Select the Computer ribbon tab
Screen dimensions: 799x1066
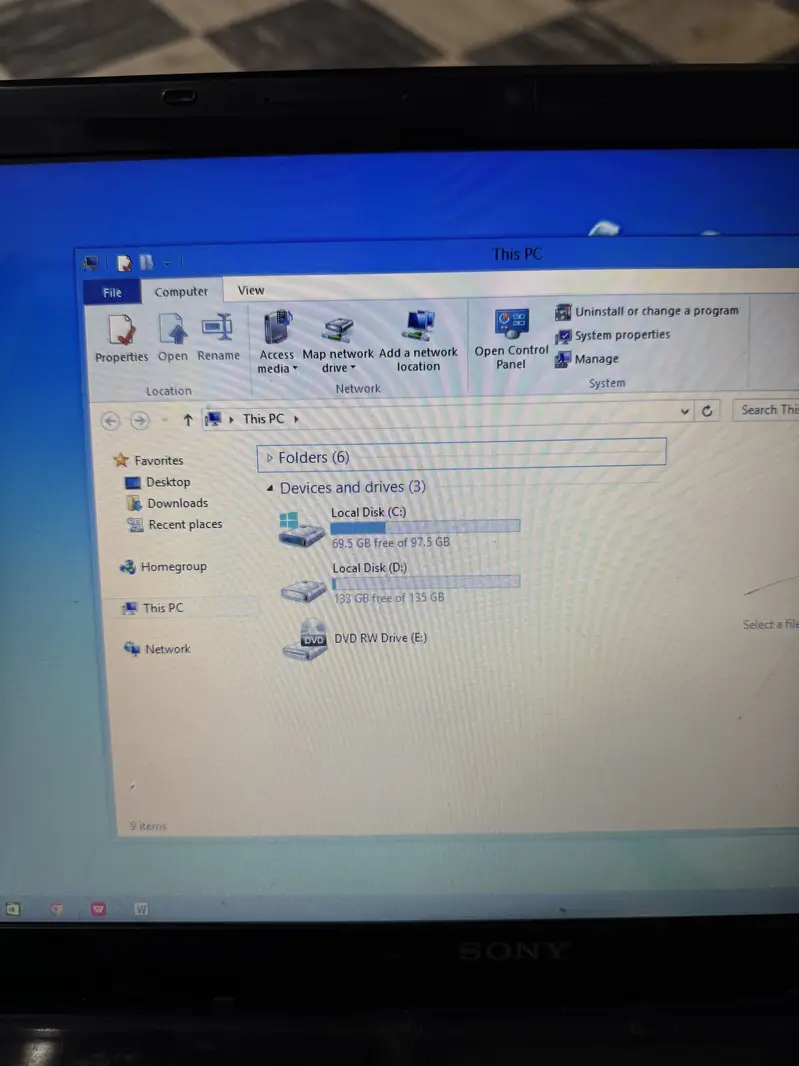(181, 292)
